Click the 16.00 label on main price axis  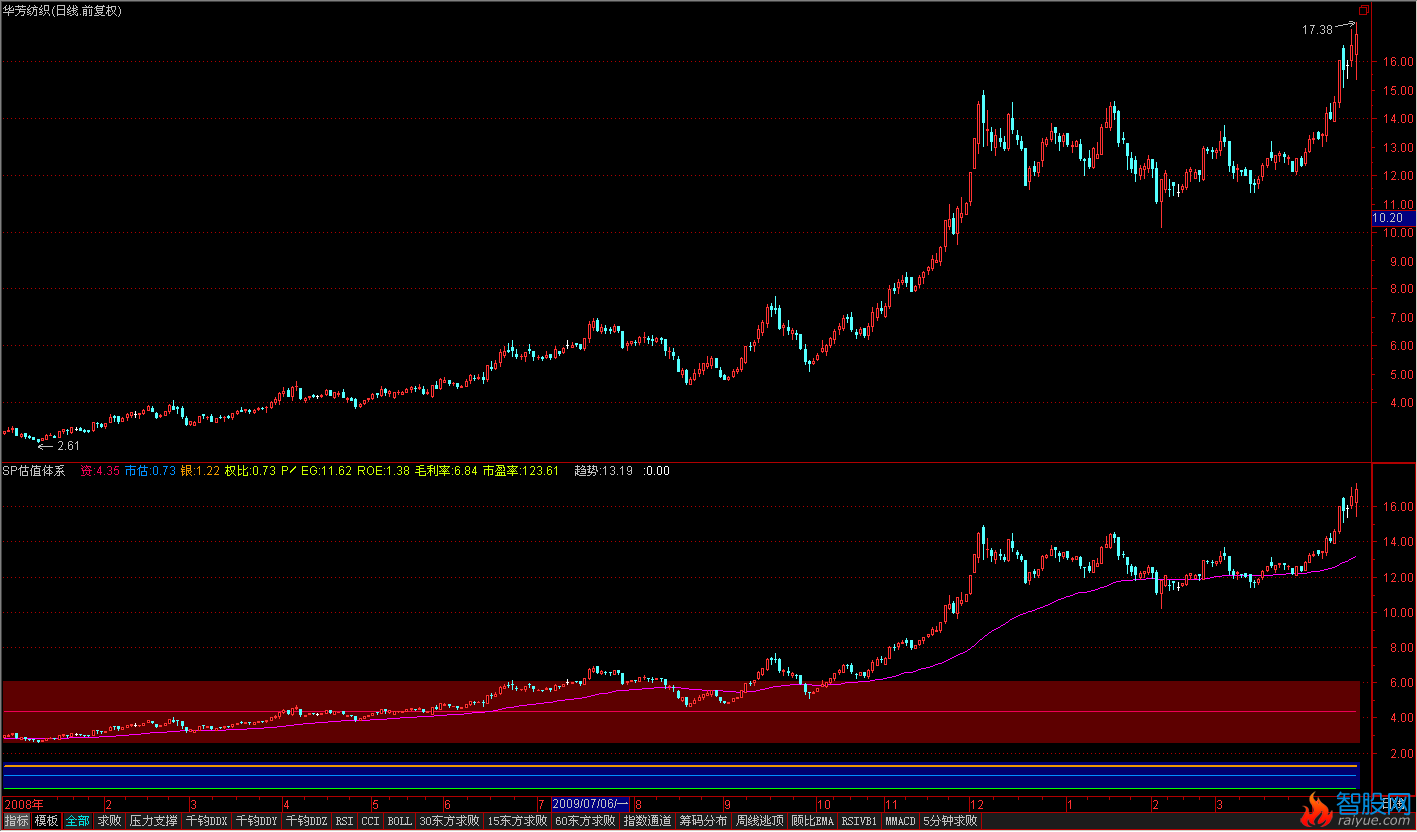click(1396, 62)
